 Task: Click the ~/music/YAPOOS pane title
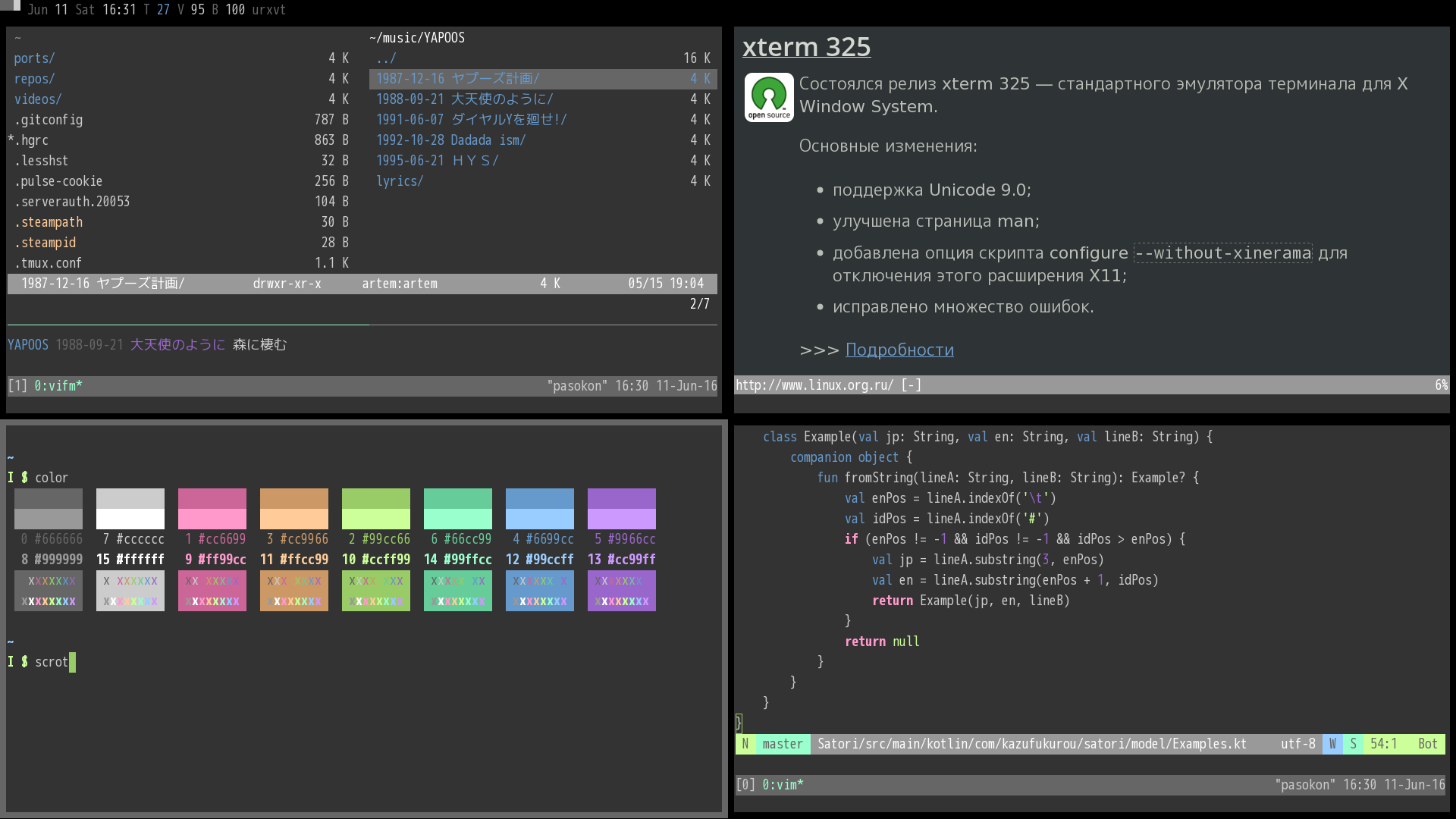(x=417, y=38)
